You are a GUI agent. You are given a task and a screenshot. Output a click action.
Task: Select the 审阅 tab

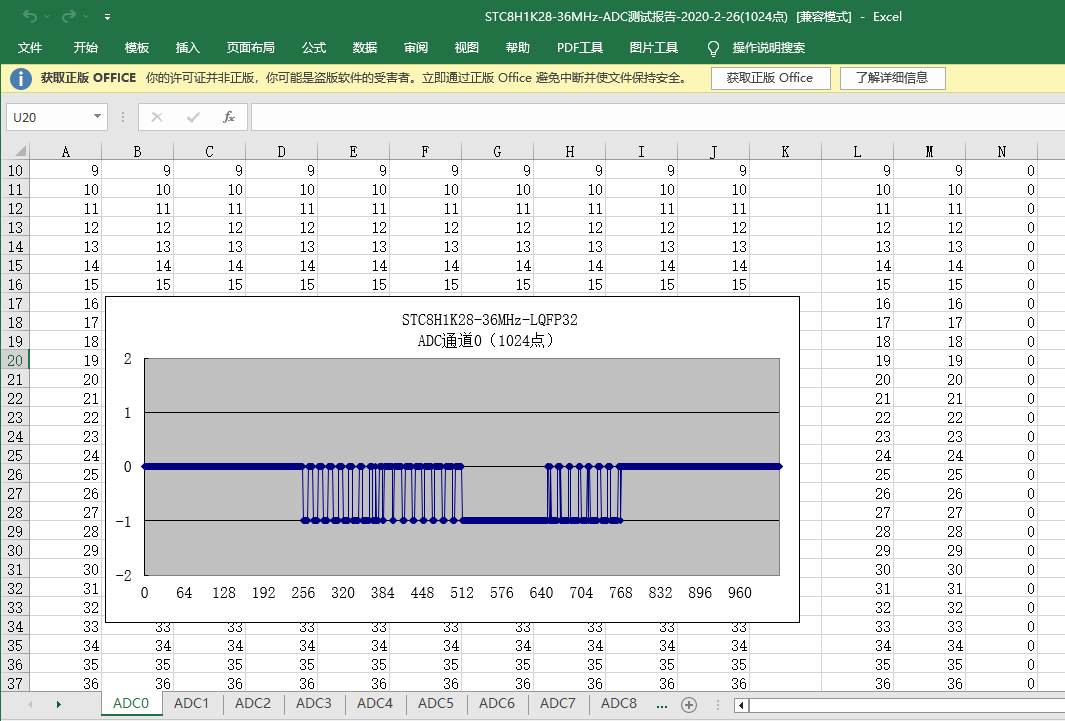(x=416, y=48)
